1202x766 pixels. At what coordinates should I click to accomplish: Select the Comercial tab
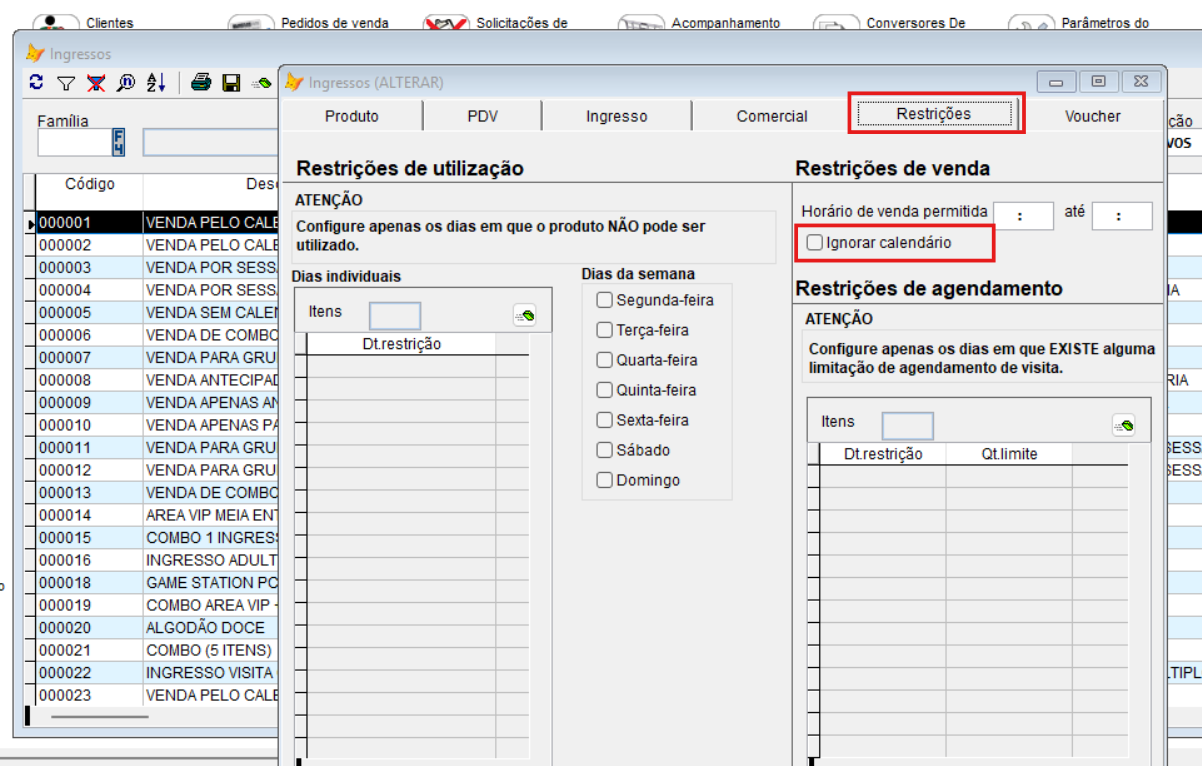point(771,117)
